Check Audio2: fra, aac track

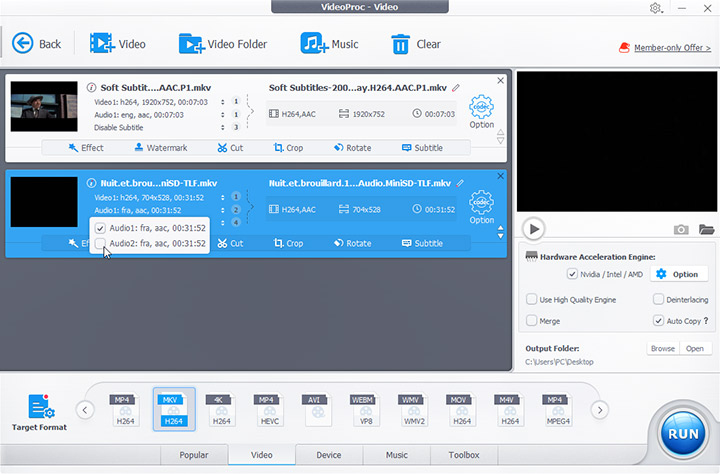pyautogui.click(x=100, y=243)
